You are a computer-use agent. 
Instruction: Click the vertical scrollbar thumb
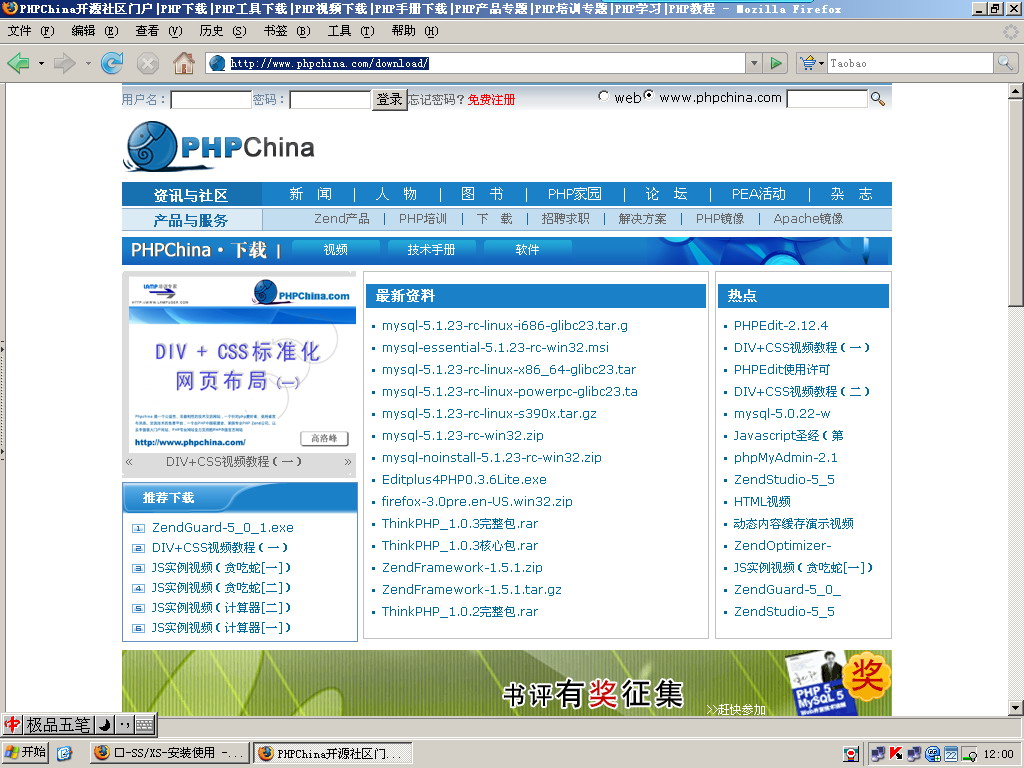click(x=1016, y=202)
